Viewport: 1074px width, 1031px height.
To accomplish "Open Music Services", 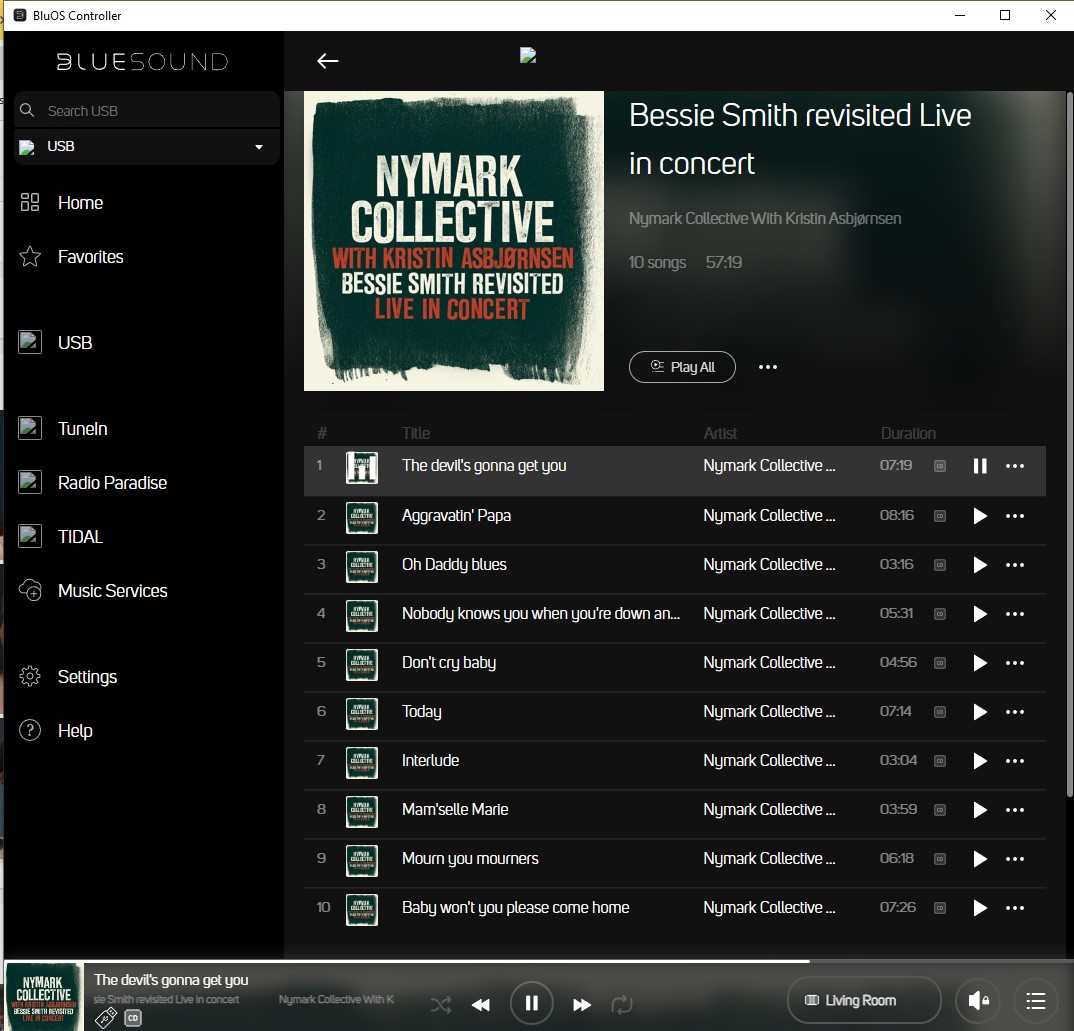I will (112, 591).
